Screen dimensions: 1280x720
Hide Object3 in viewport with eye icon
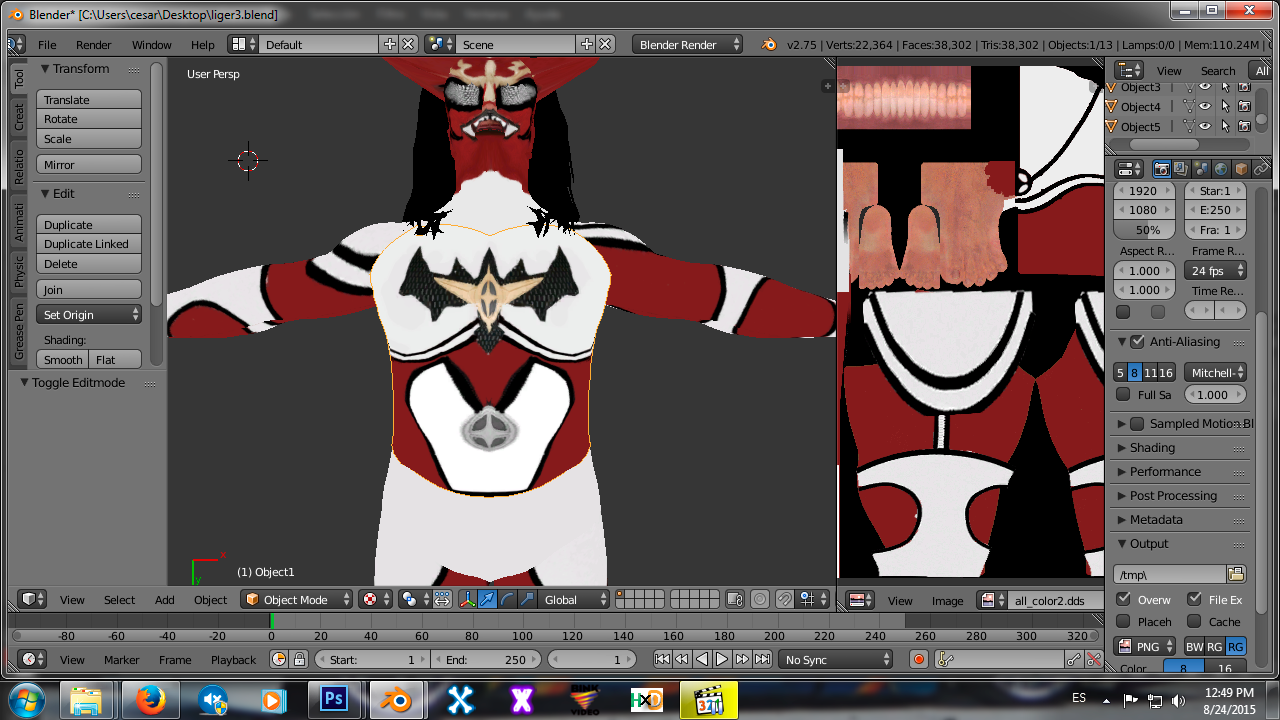[1205, 87]
